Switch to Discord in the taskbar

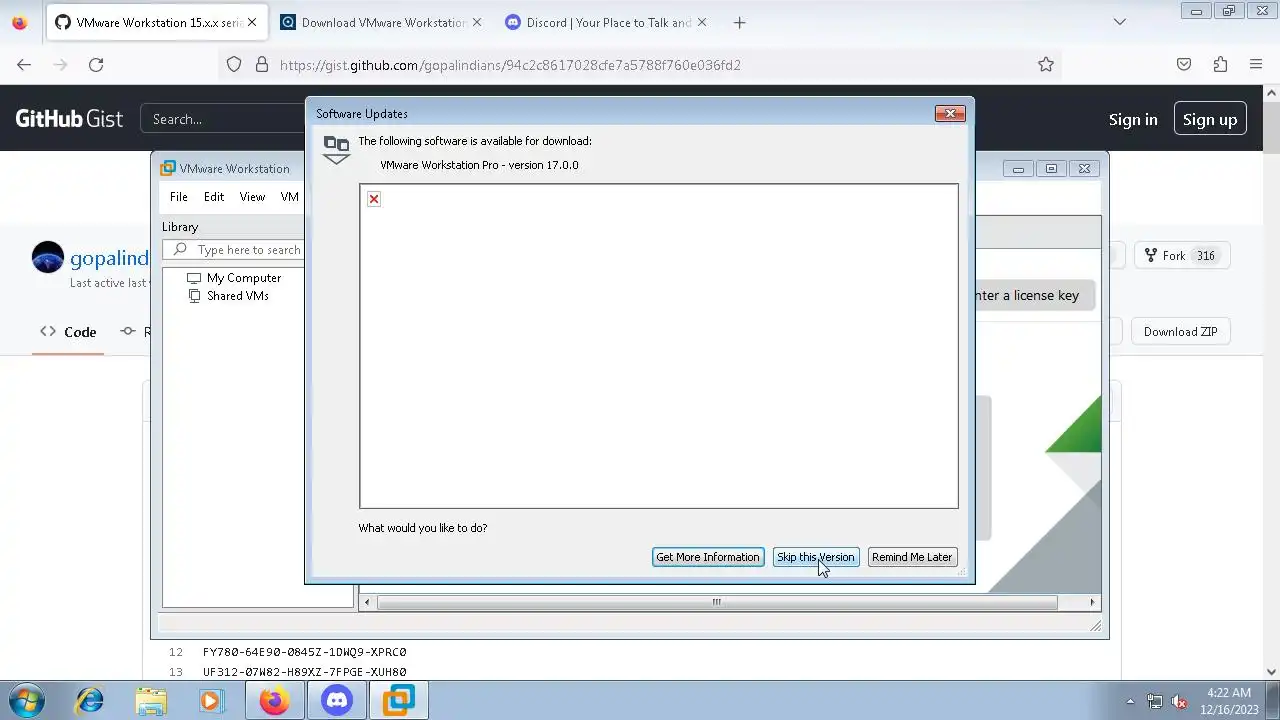click(x=337, y=701)
